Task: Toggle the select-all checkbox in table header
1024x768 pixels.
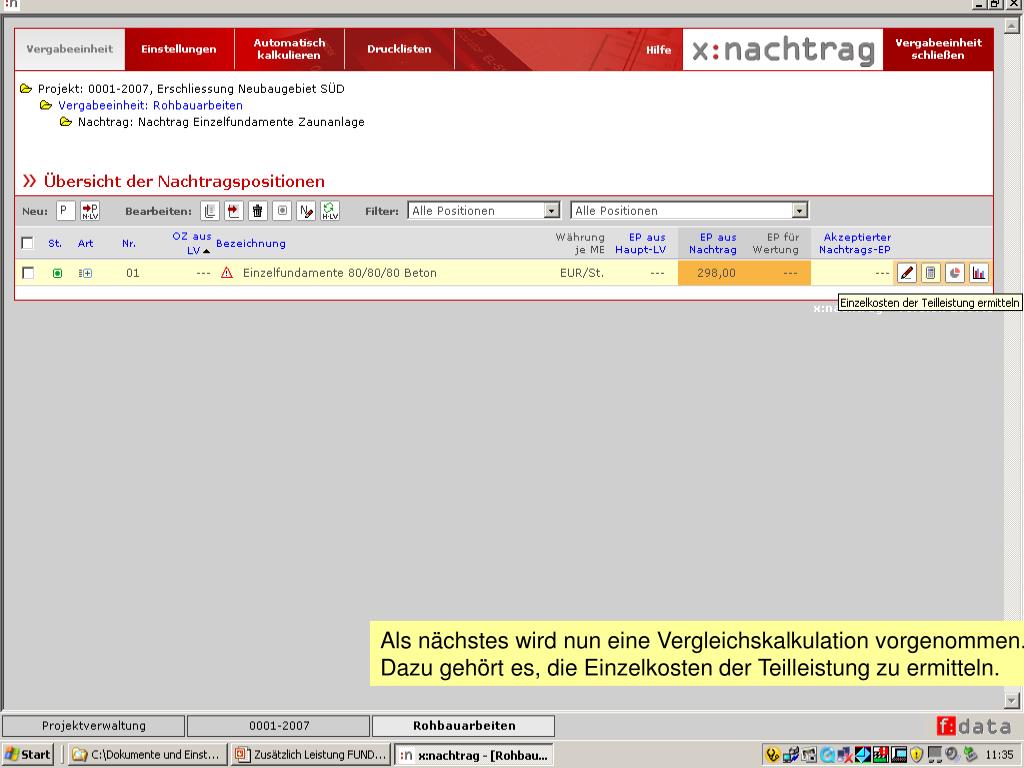Action: click(27, 243)
